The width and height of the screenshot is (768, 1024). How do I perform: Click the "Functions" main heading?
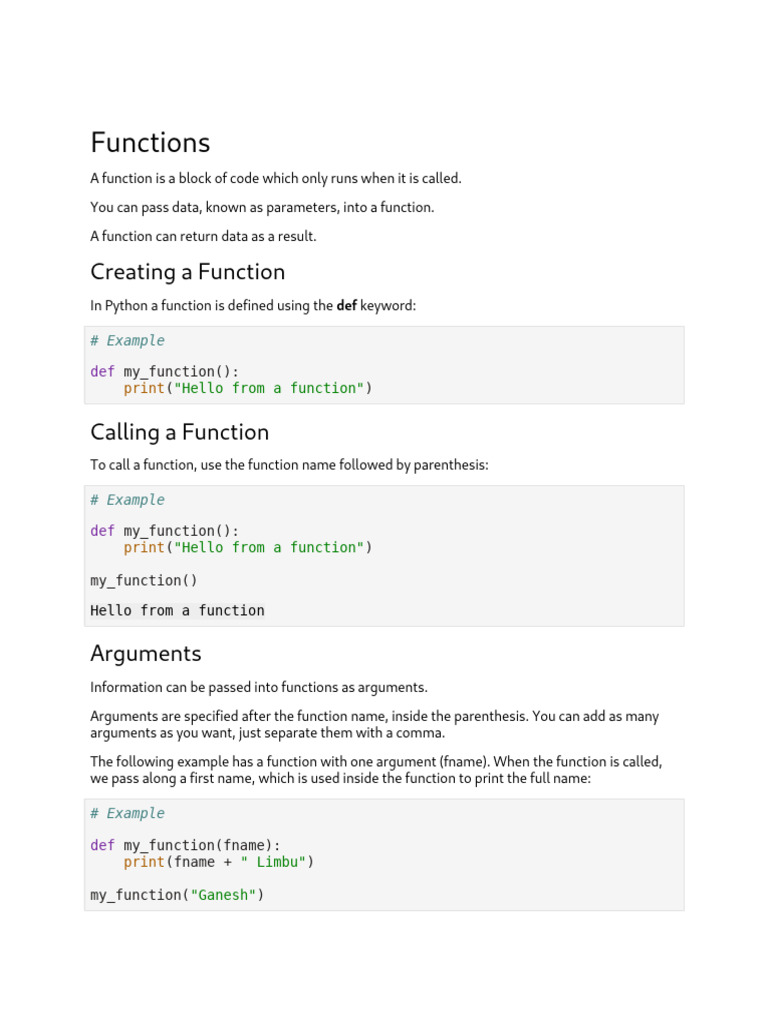click(150, 143)
